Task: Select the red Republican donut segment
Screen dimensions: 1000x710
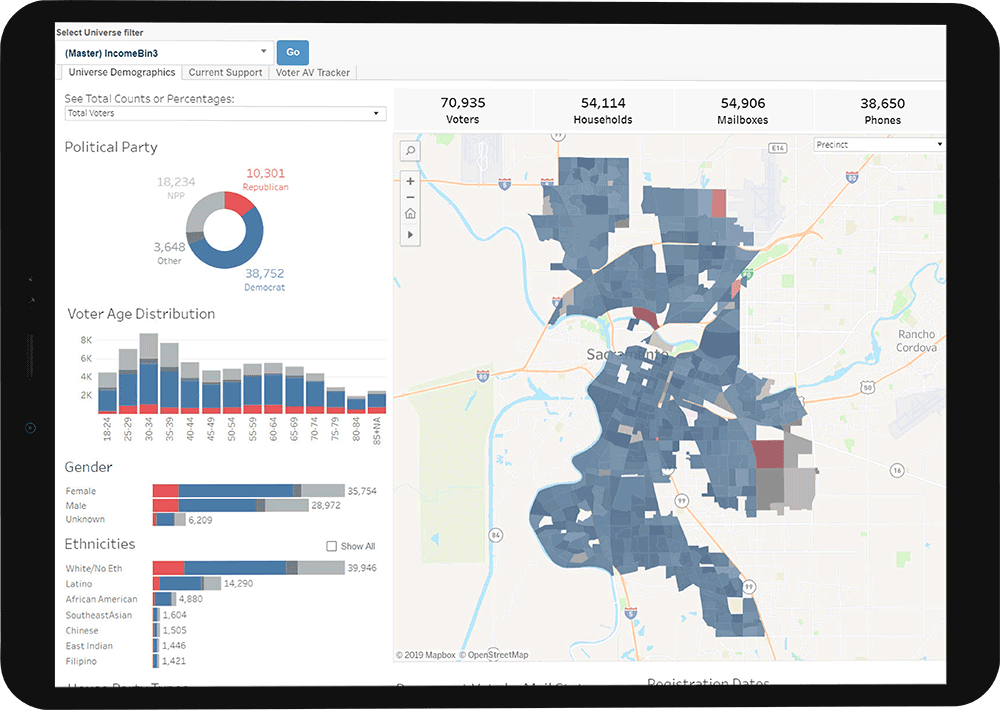Action: [239, 202]
